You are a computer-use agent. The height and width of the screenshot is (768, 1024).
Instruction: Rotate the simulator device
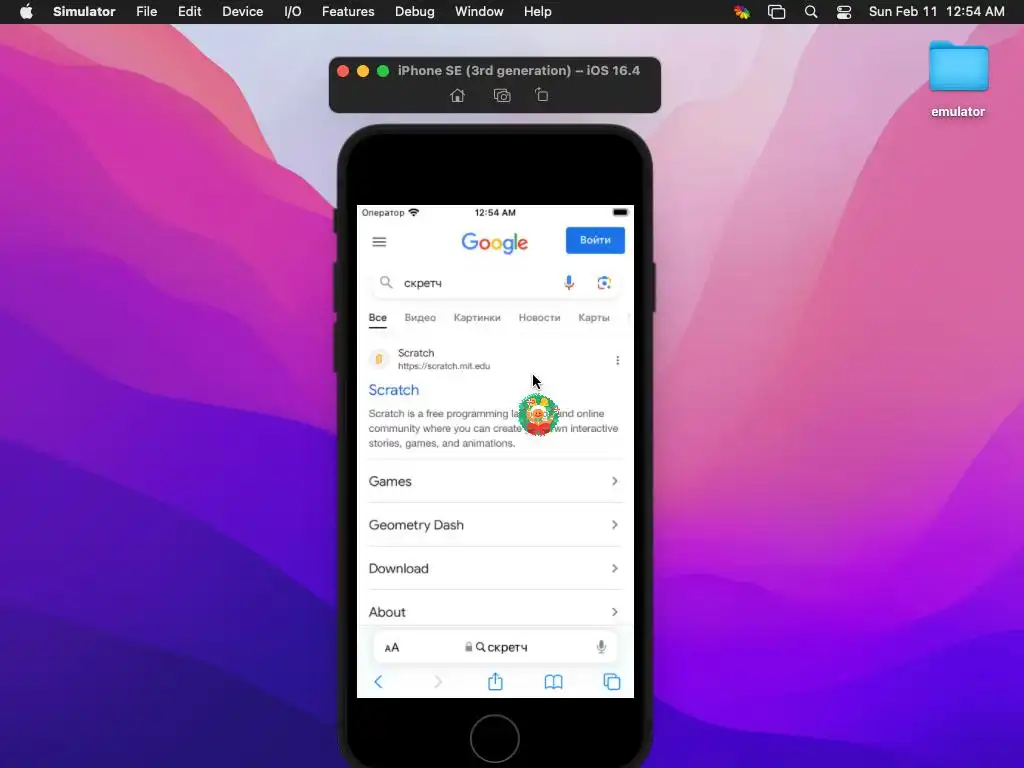tap(541, 95)
